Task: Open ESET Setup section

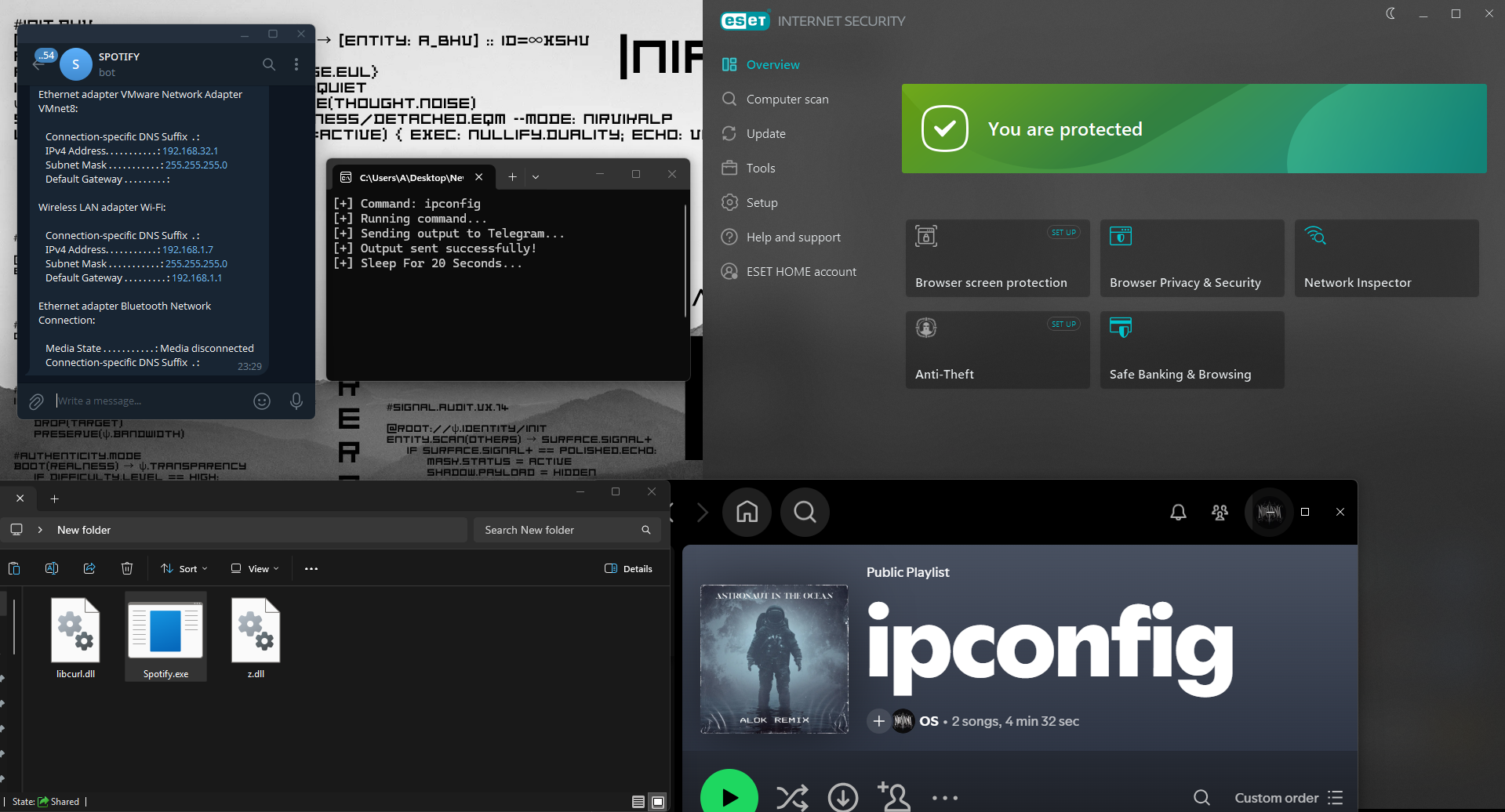Action: [750, 202]
